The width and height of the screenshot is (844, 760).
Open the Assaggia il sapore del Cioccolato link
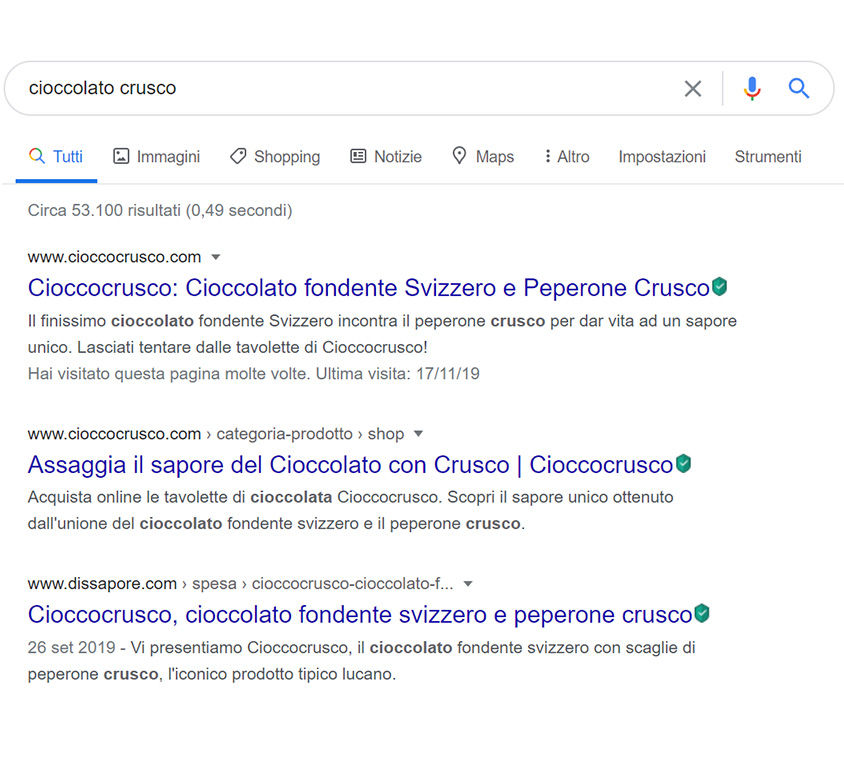(x=350, y=465)
